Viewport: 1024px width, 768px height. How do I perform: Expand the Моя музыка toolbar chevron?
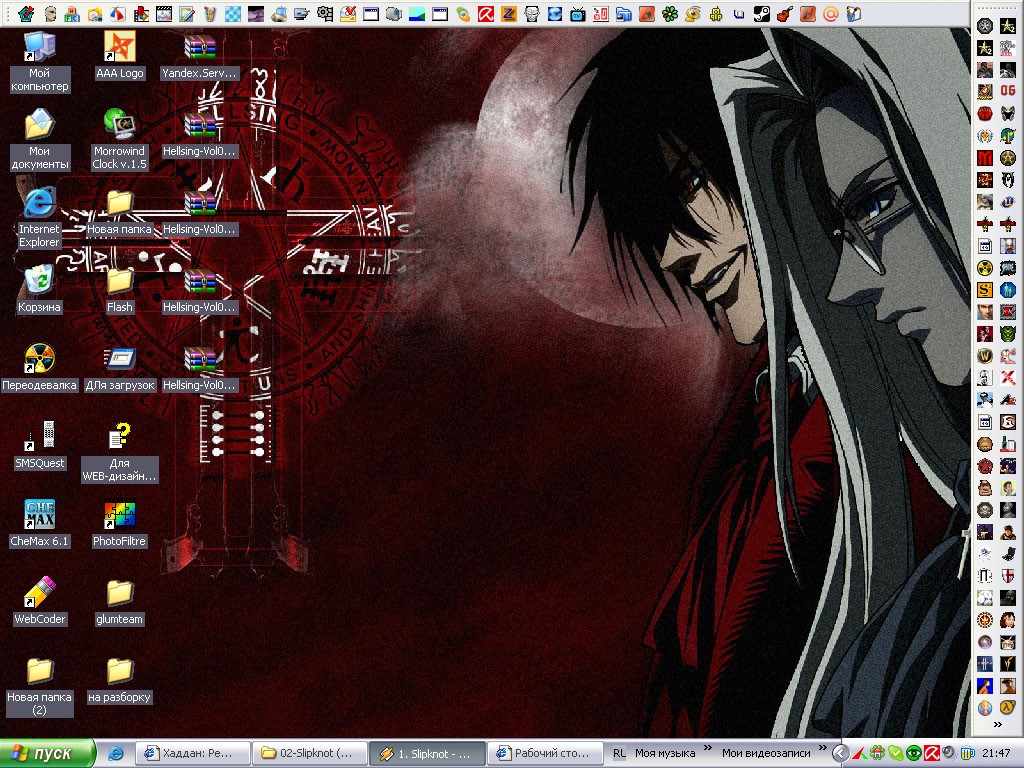pyautogui.click(x=708, y=748)
